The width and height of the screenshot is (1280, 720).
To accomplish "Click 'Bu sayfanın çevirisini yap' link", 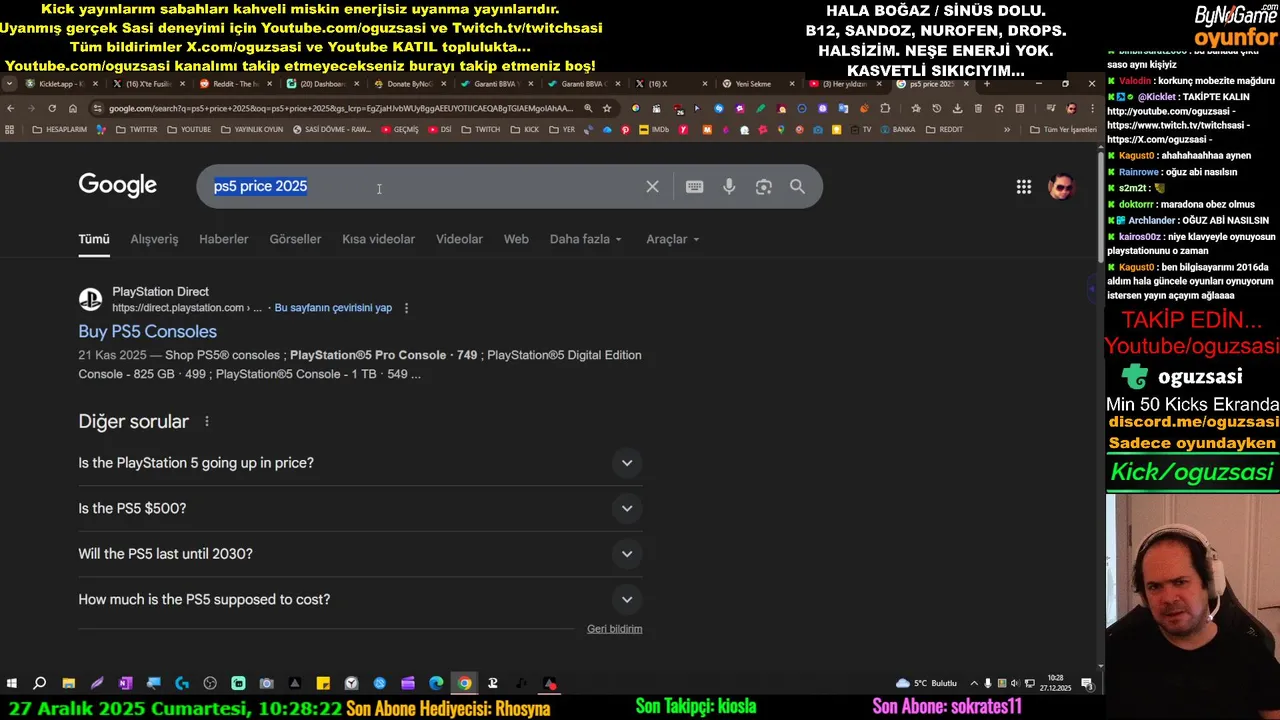I will pos(333,308).
